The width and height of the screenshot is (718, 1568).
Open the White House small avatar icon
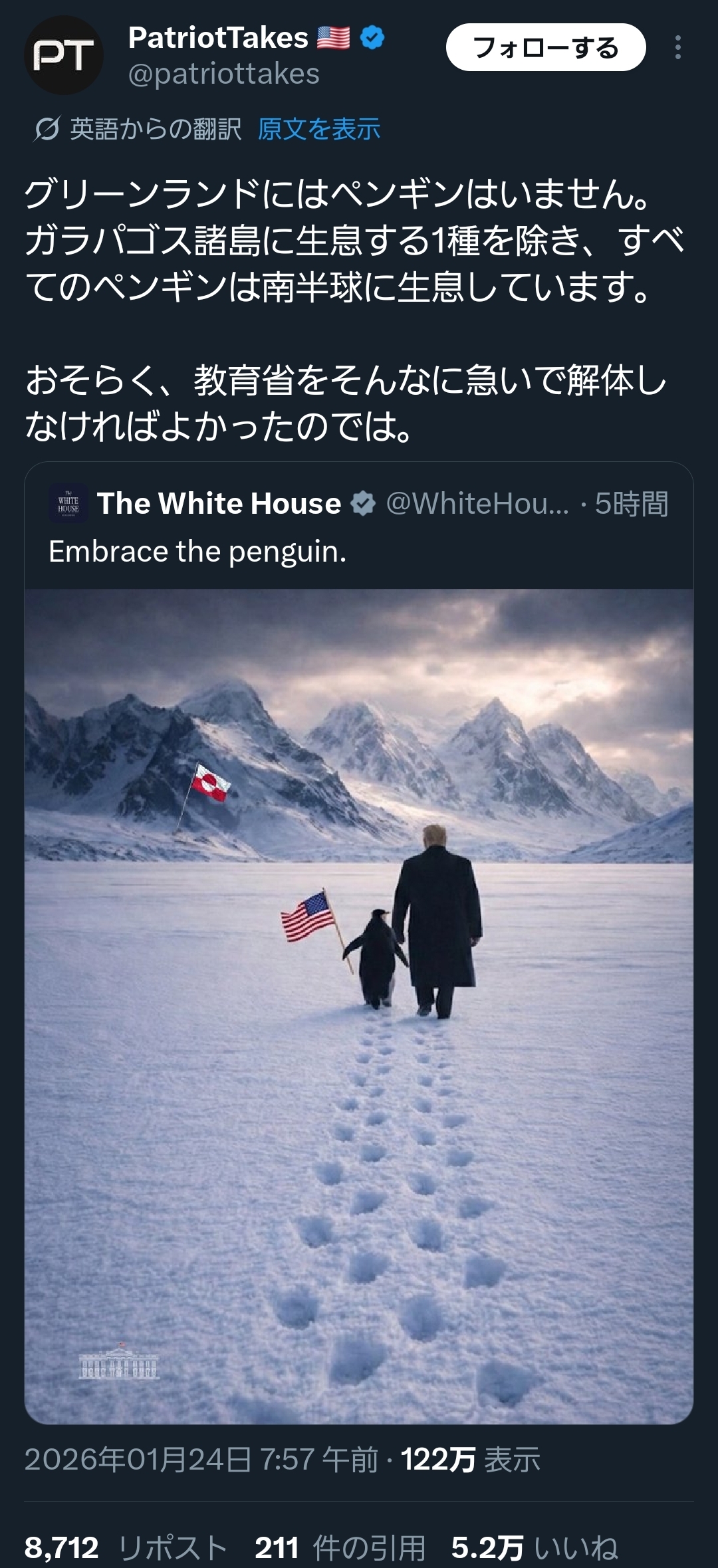pyautogui.click(x=68, y=503)
